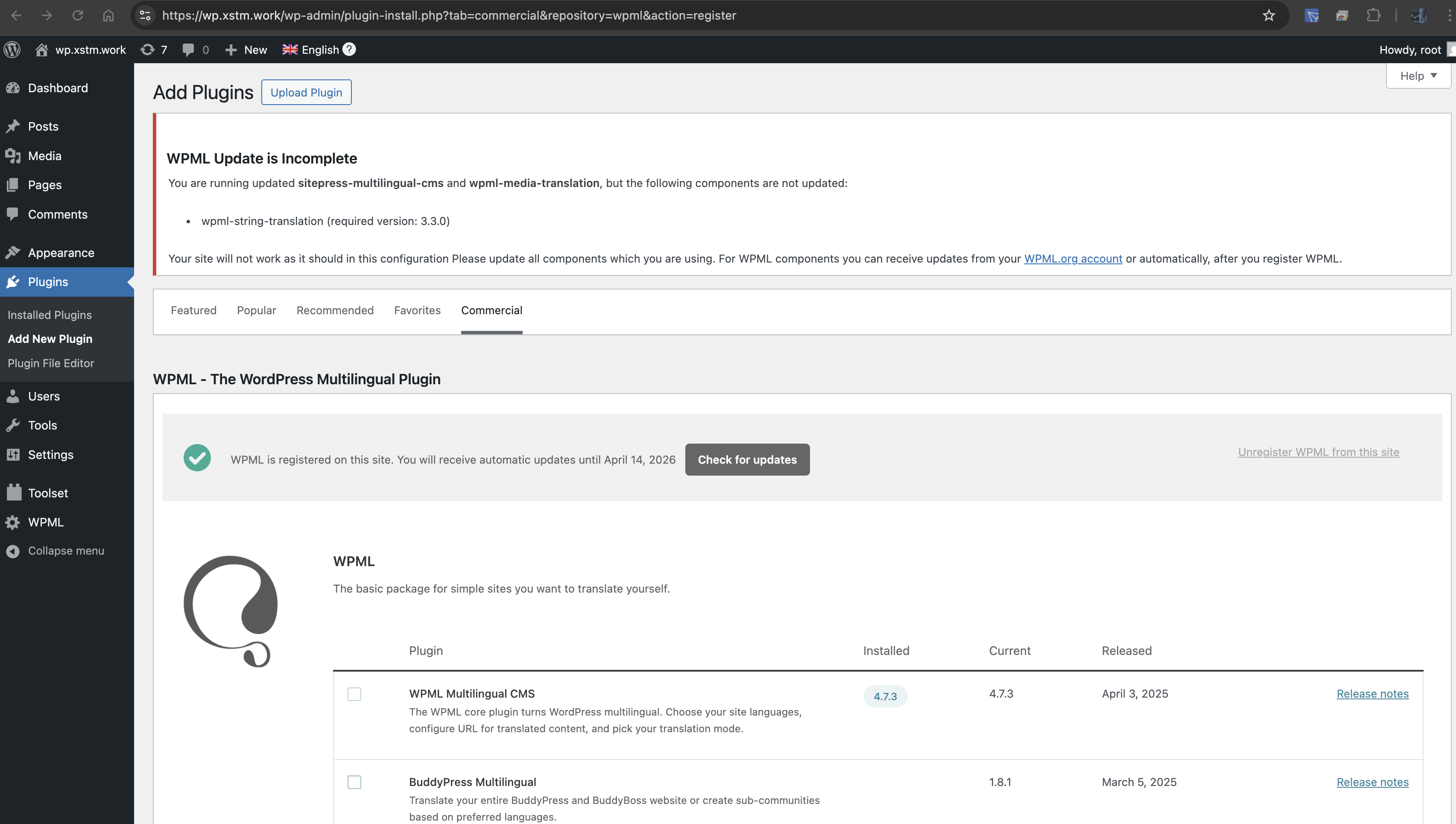The width and height of the screenshot is (1456, 824).
Task: Open Release notes for WPML Multilingual CMS
Action: coord(1372,693)
